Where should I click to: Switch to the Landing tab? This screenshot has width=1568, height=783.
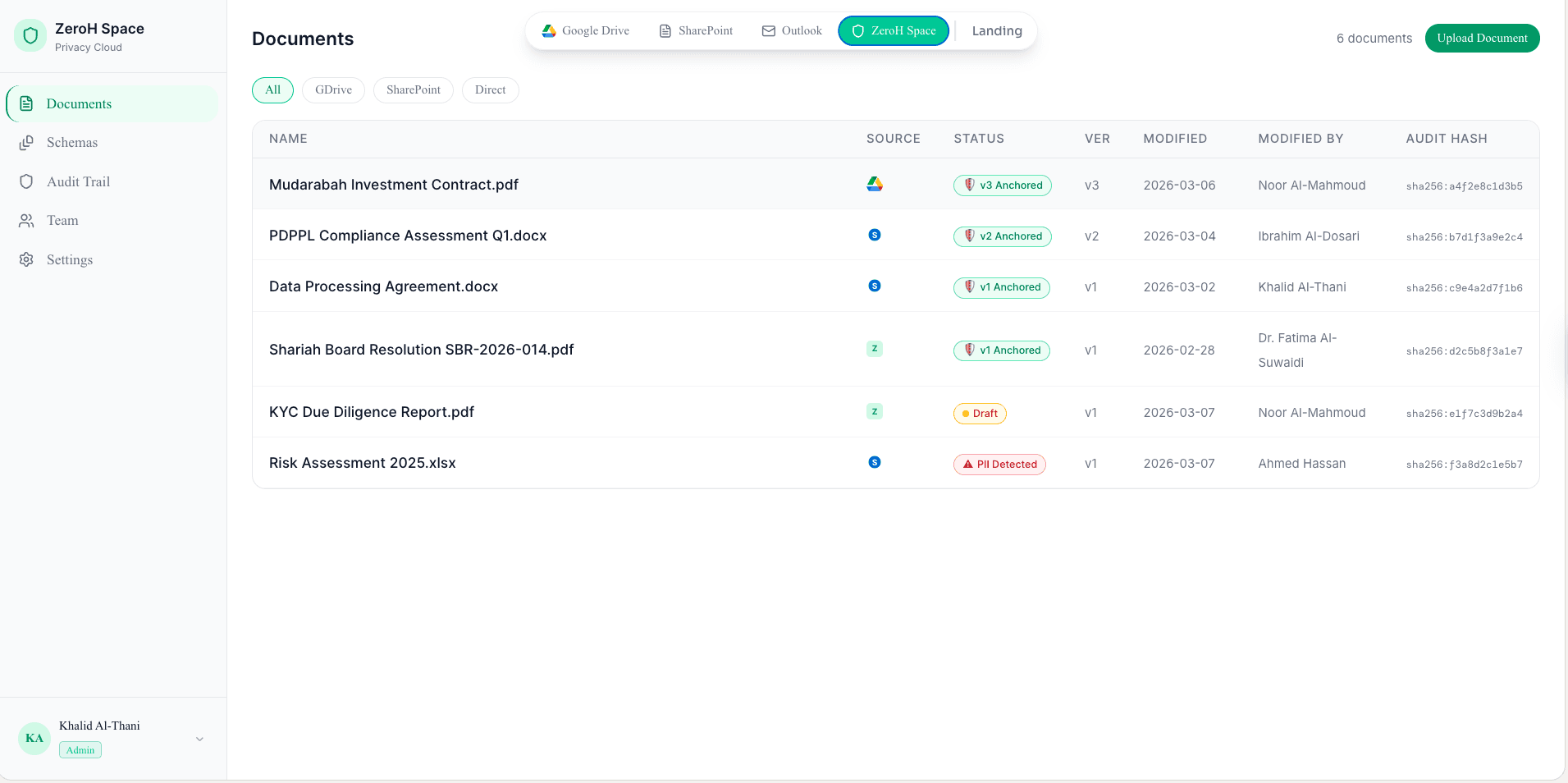[996, 30]
